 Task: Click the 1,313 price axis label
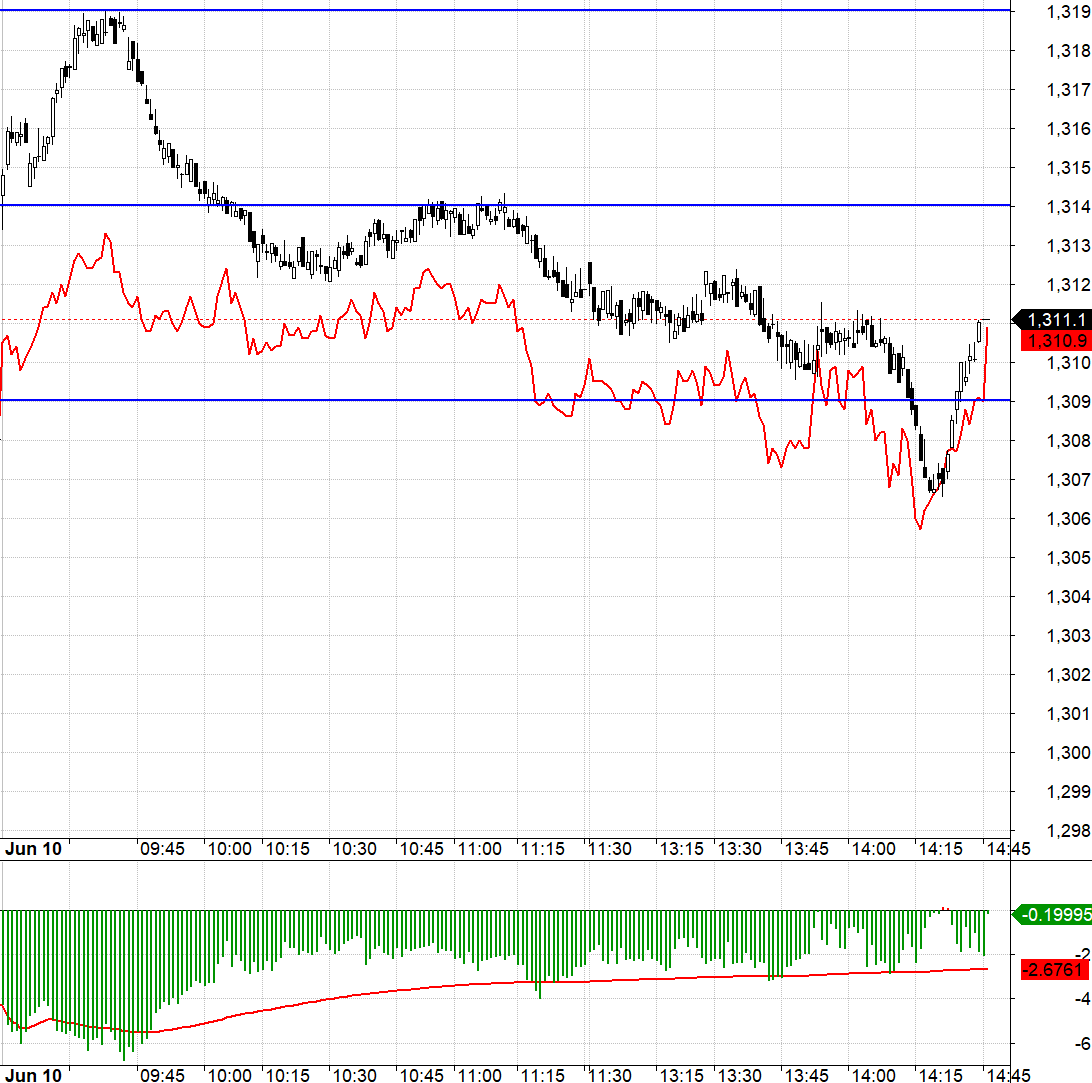pos(1068,246)
